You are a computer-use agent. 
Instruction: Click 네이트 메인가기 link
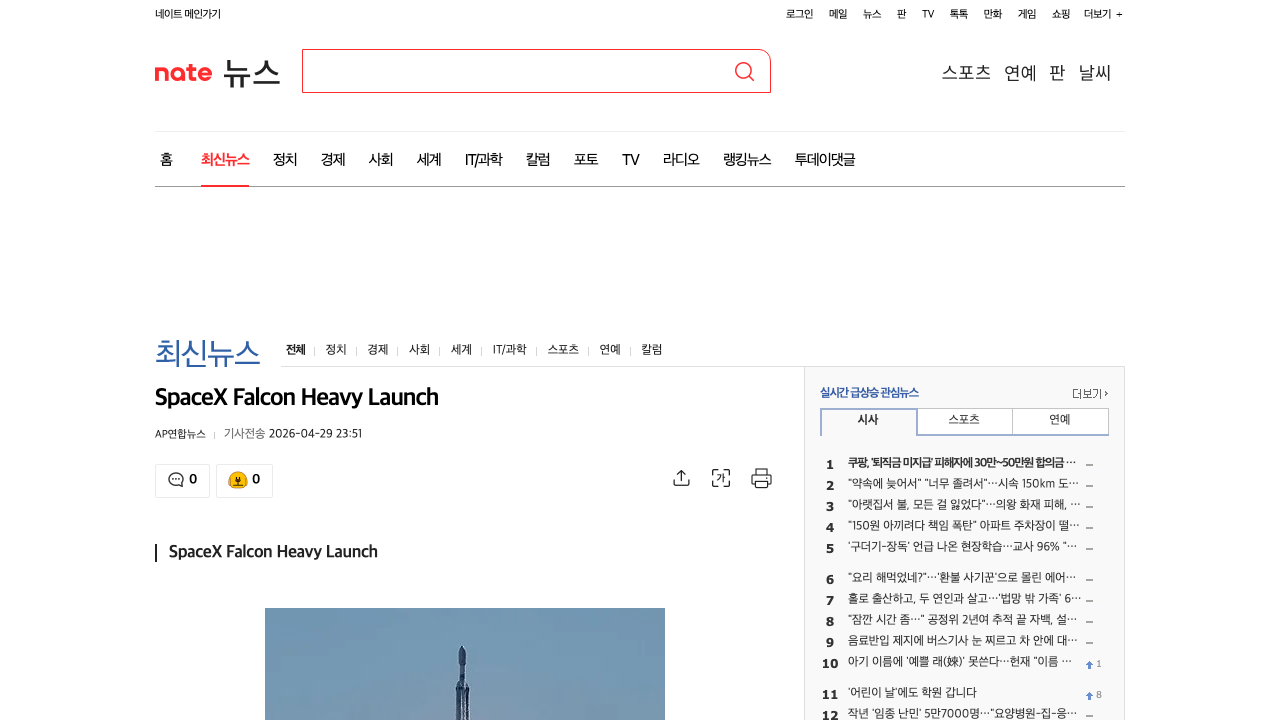(x=188, y=14)
